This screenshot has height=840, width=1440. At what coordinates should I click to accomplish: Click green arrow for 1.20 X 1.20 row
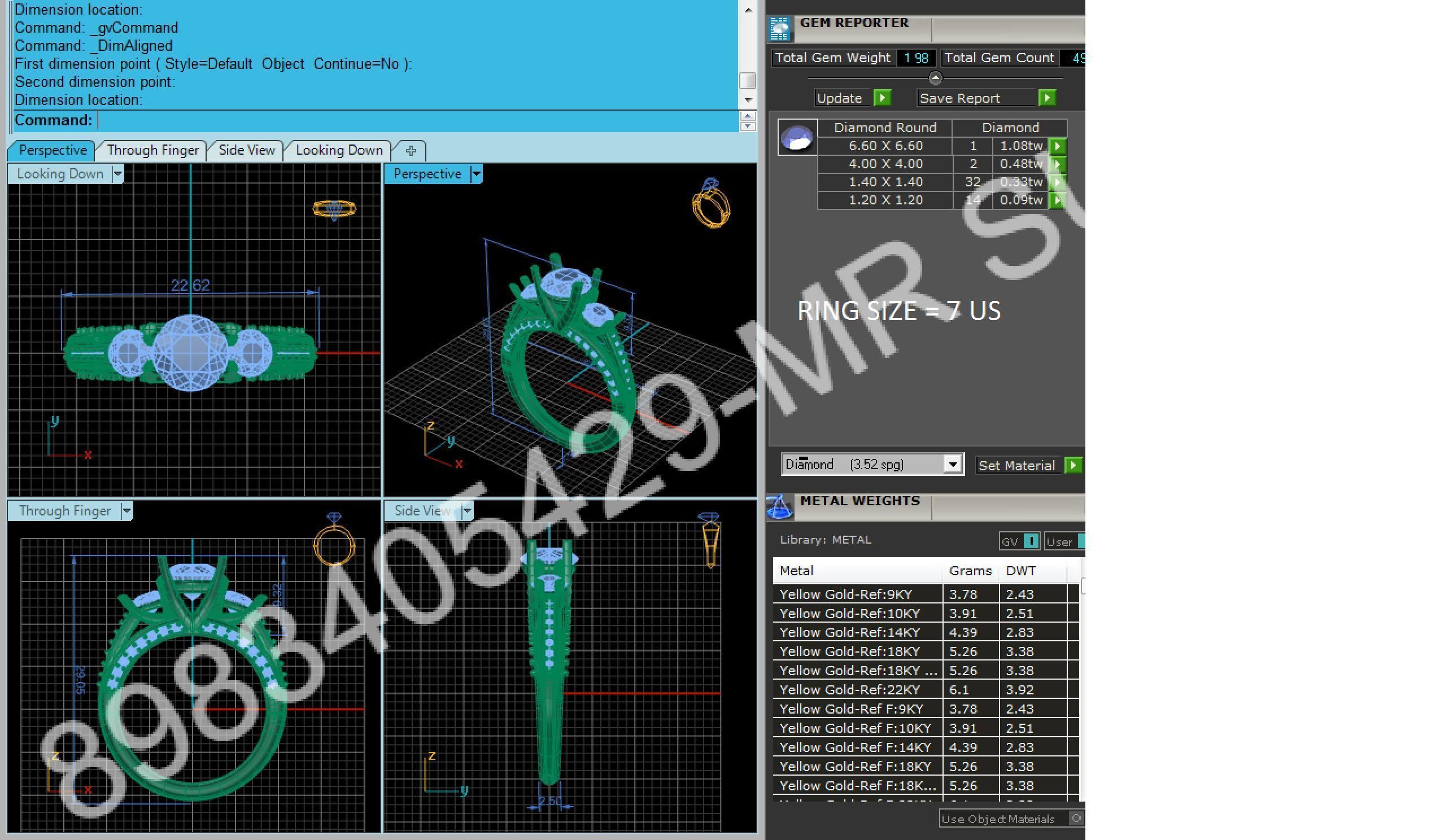coord(1057,200)
